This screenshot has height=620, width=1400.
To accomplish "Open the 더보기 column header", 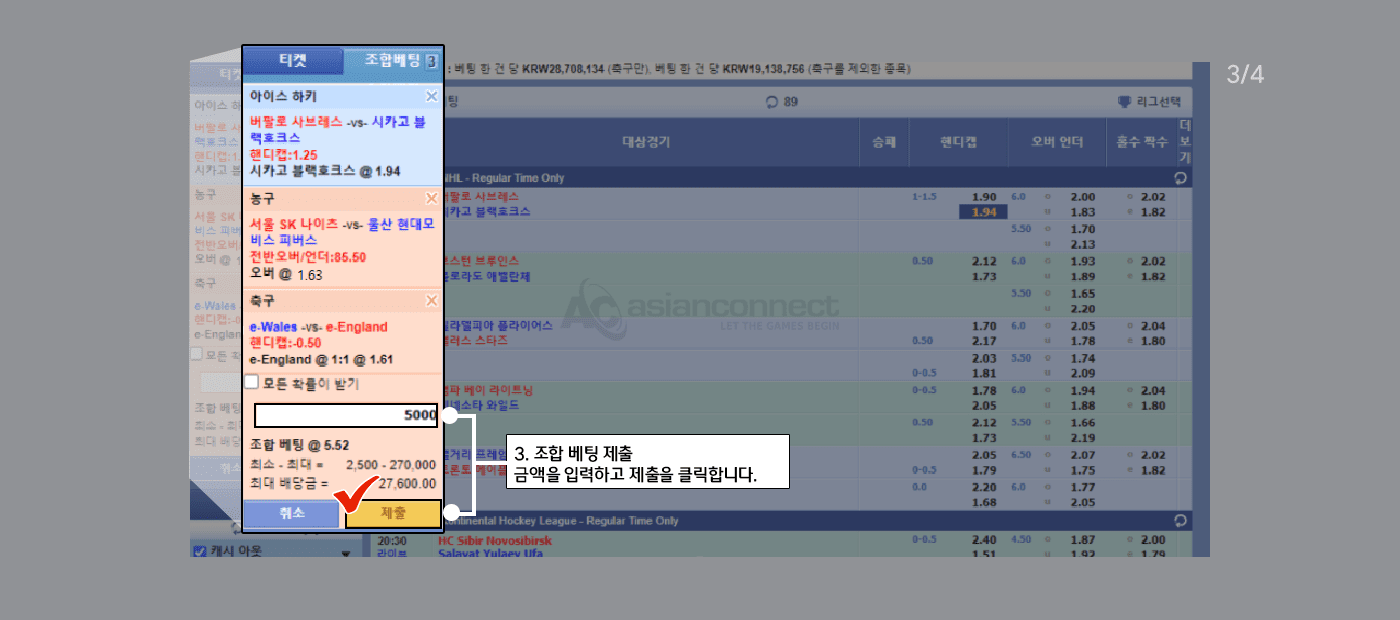I will [1185, 142].
